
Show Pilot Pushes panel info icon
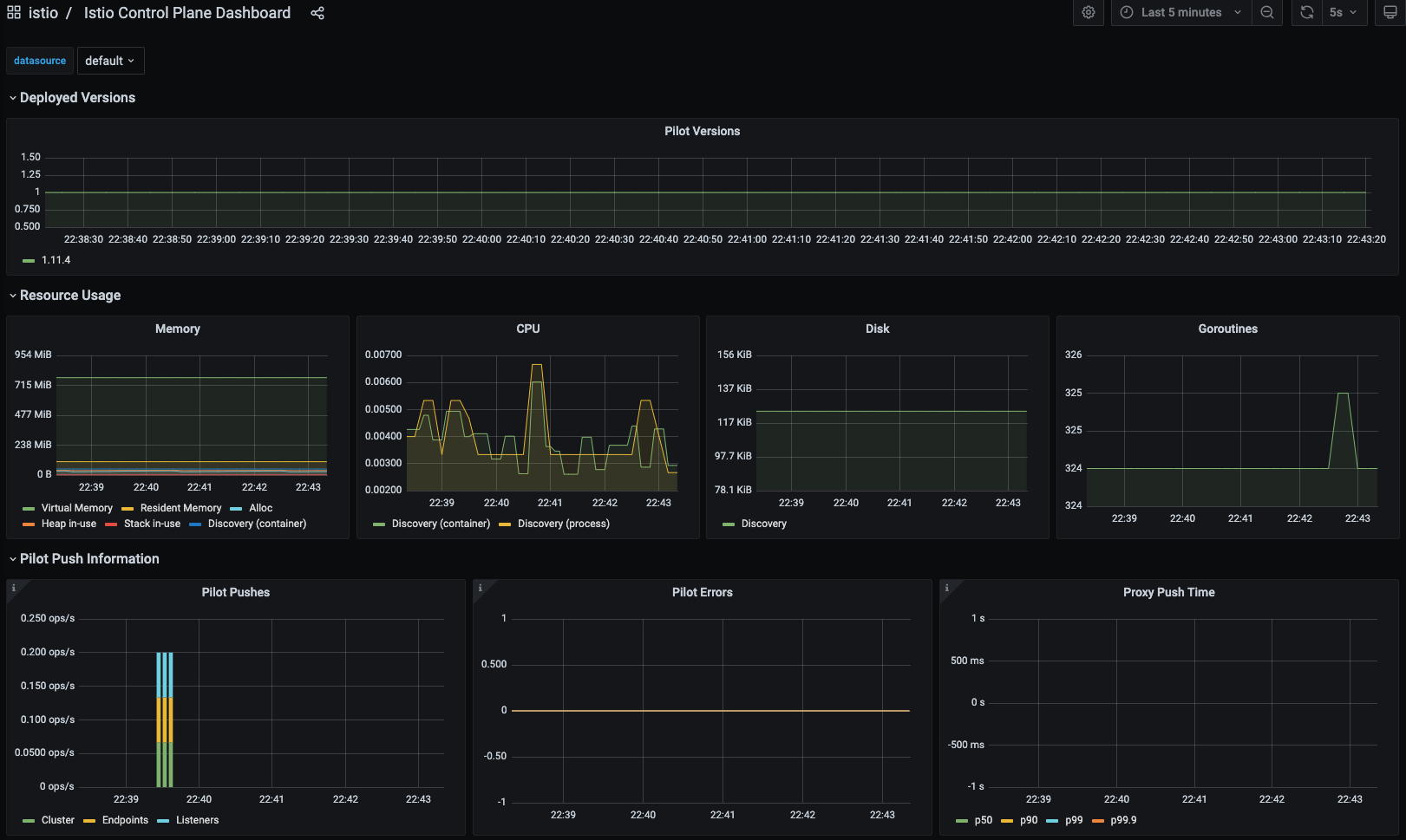pyautogui.click(x=14, y=588)
